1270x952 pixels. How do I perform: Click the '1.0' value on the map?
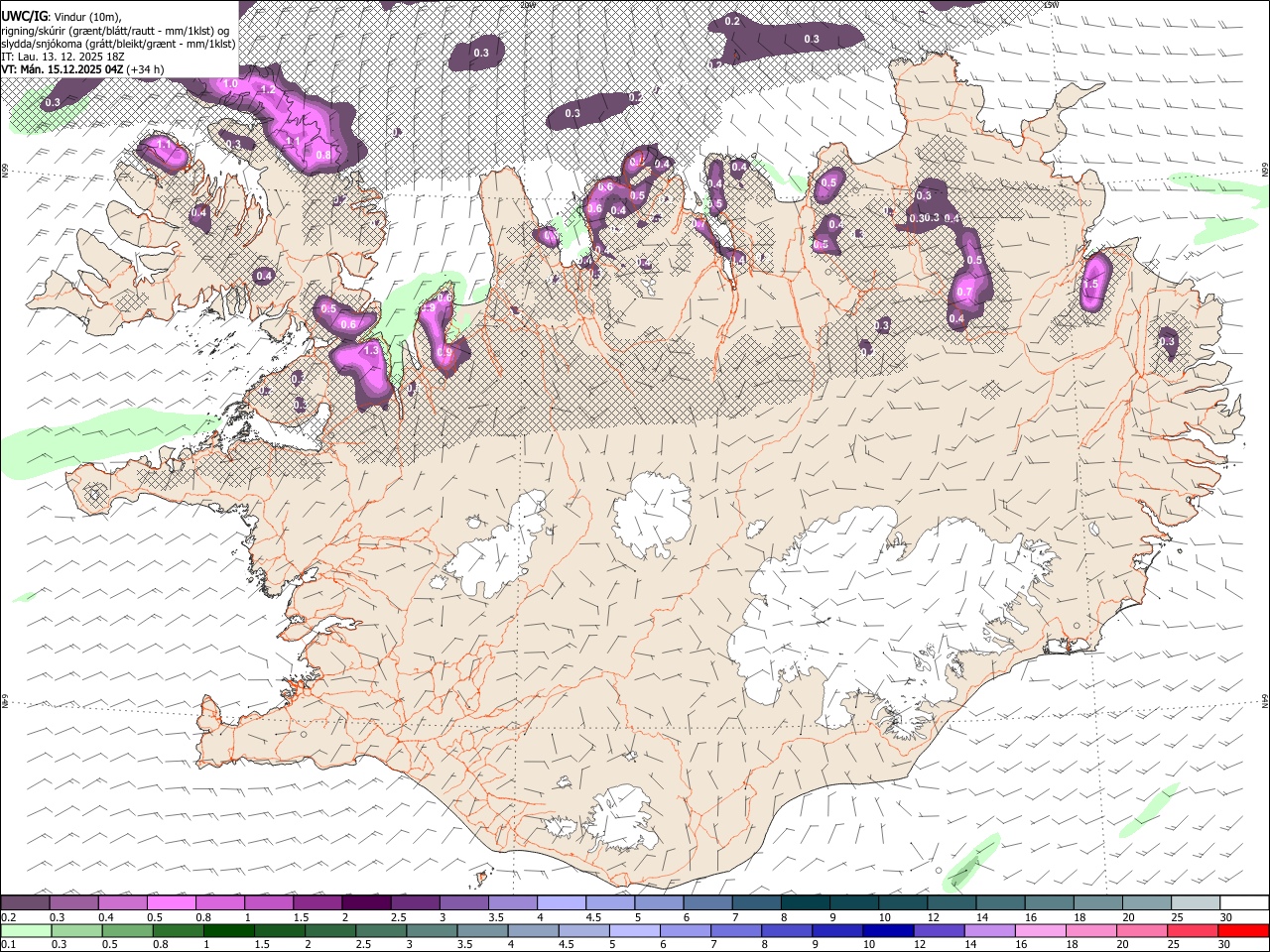click(230, 84)
